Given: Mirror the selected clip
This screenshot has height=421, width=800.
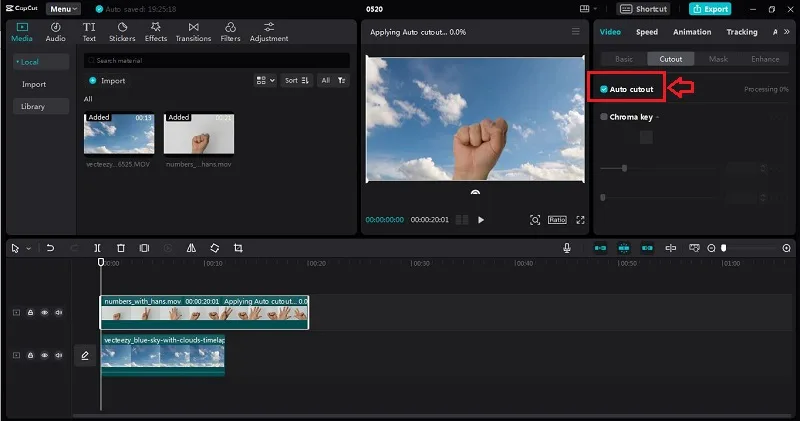Looking at the screenshot, I should (191, 248).
